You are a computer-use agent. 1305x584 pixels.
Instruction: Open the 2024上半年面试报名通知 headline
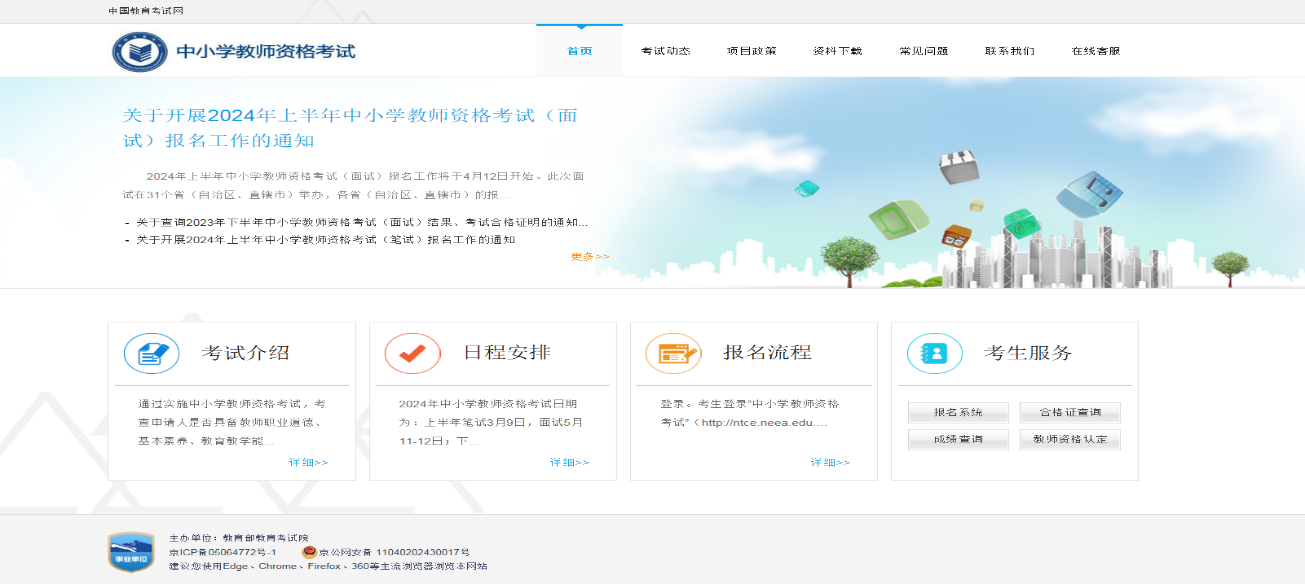[x=350, y=127]
